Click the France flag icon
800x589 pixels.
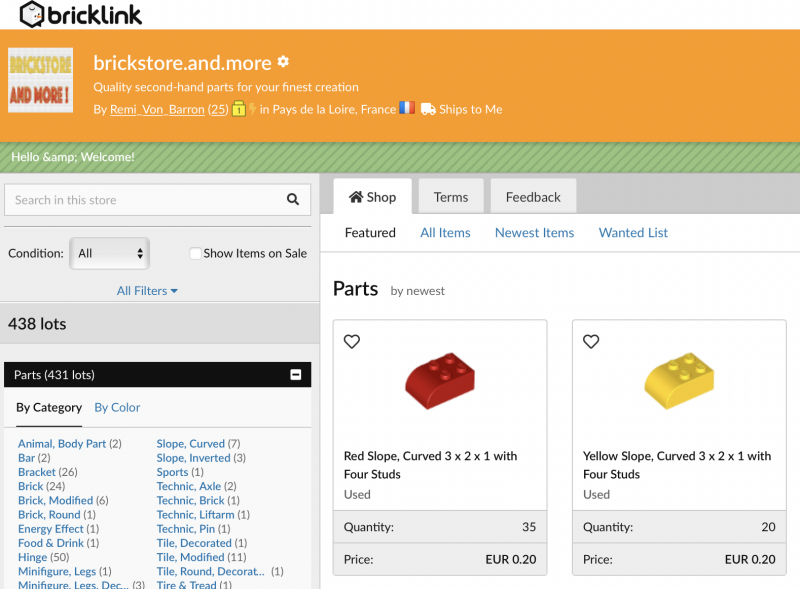click(407, 108)
